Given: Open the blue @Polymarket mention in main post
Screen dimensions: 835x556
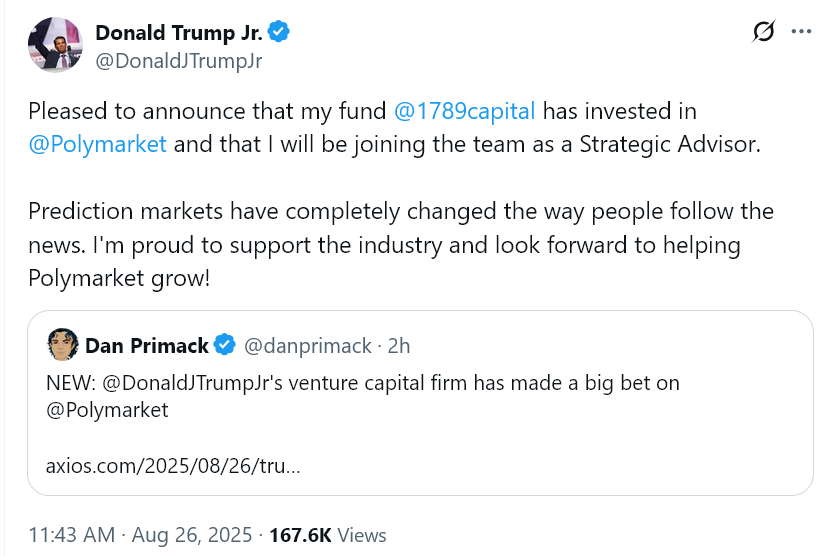Looking at the screenshot, I should [98, 143].
